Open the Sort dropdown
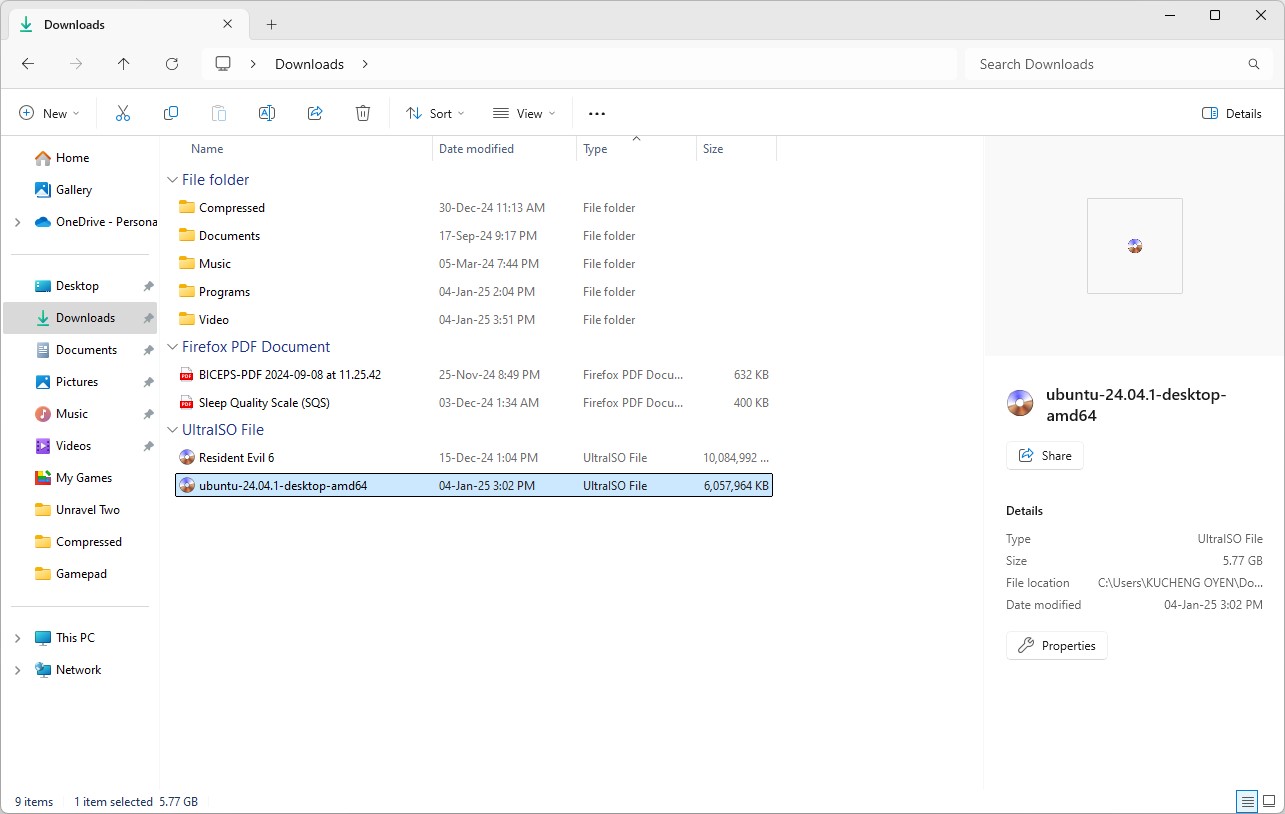 tap(435, 114)
